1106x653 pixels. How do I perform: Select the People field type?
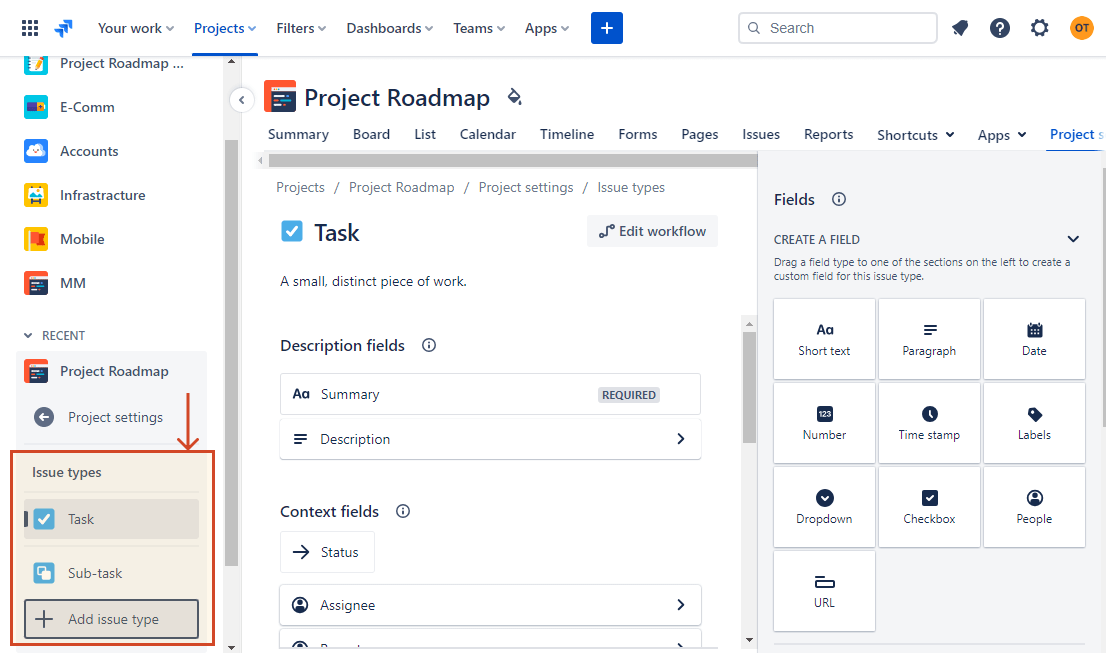coord(1034,506)
